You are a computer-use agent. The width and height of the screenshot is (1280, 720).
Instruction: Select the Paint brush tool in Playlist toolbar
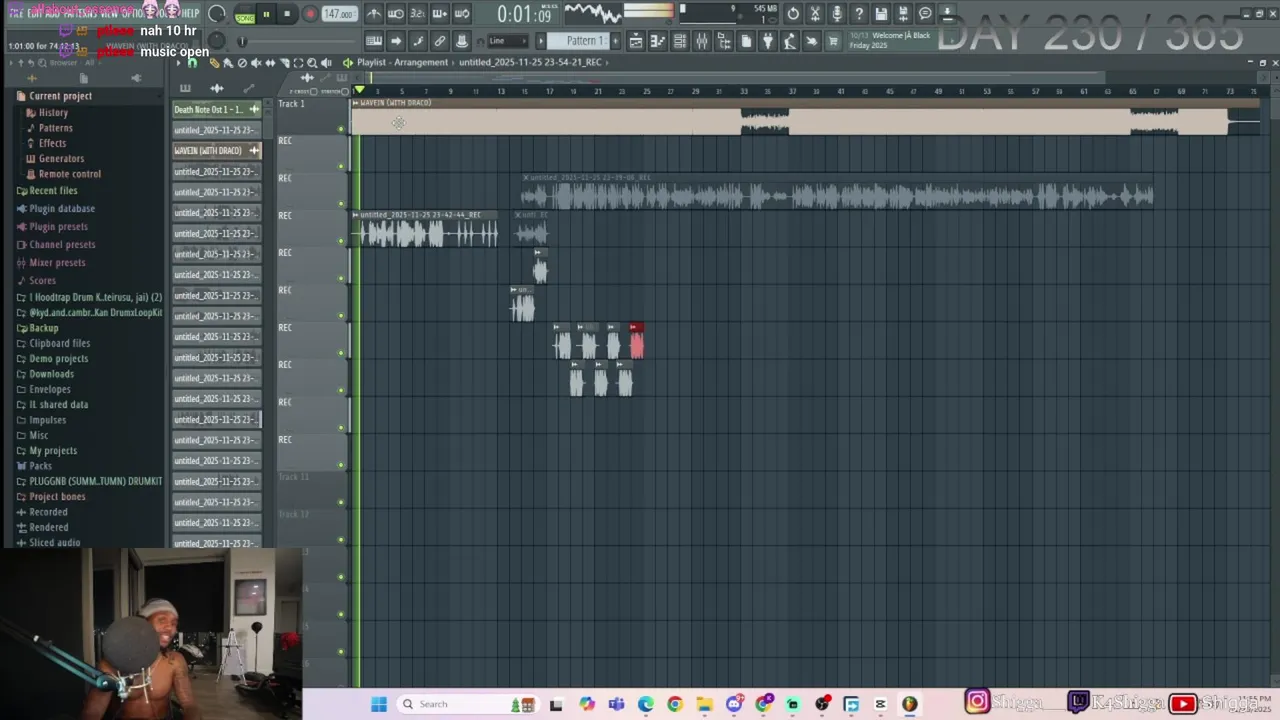coord(228,63)
